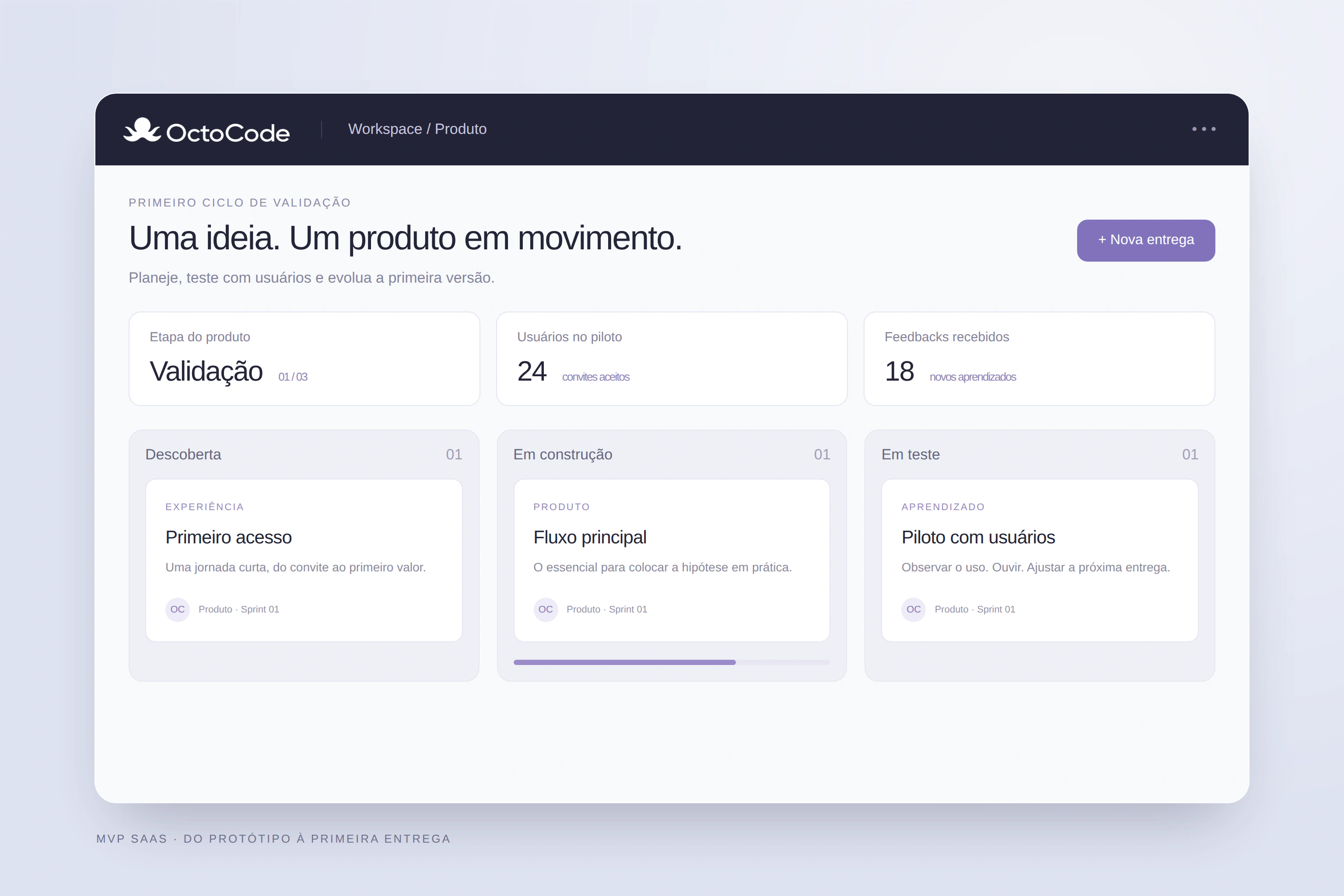
Task: Click the APRENDIZADO tag label
Action: (943, 507)
